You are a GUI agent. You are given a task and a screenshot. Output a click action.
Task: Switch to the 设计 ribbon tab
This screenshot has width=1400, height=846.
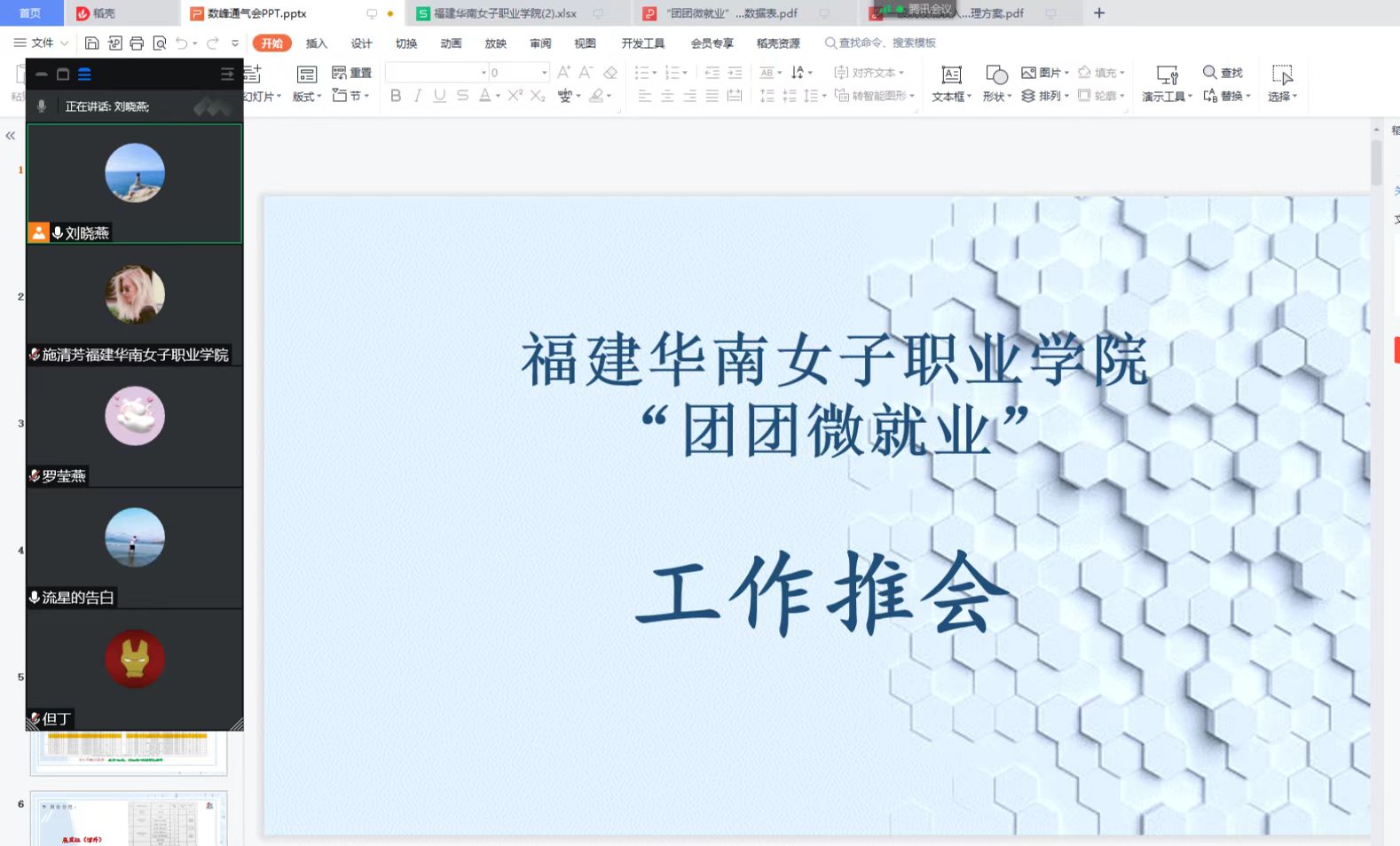pos(361,43)
